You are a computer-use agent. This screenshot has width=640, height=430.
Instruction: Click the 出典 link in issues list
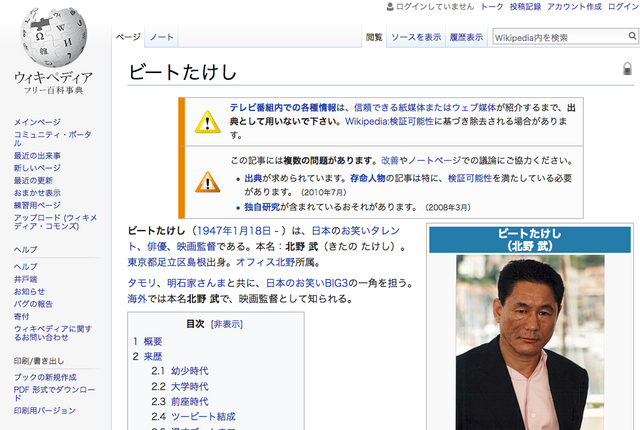tap(253, 178)
